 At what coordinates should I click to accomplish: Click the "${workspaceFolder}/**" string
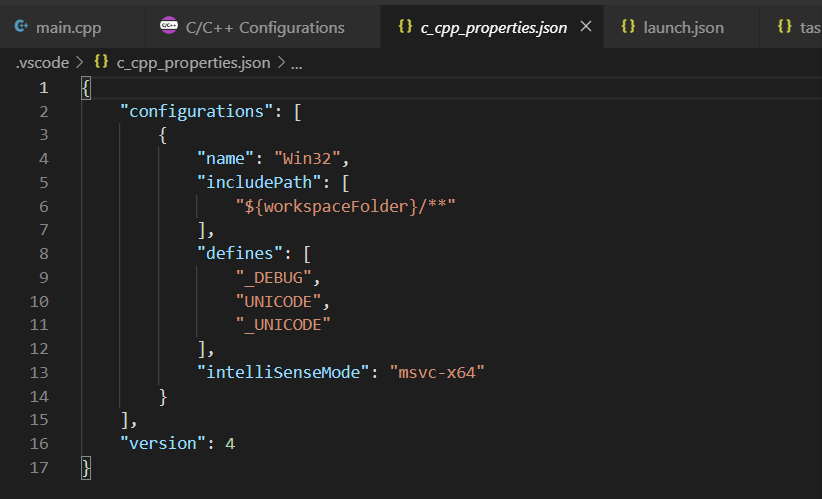coord(345,207)
